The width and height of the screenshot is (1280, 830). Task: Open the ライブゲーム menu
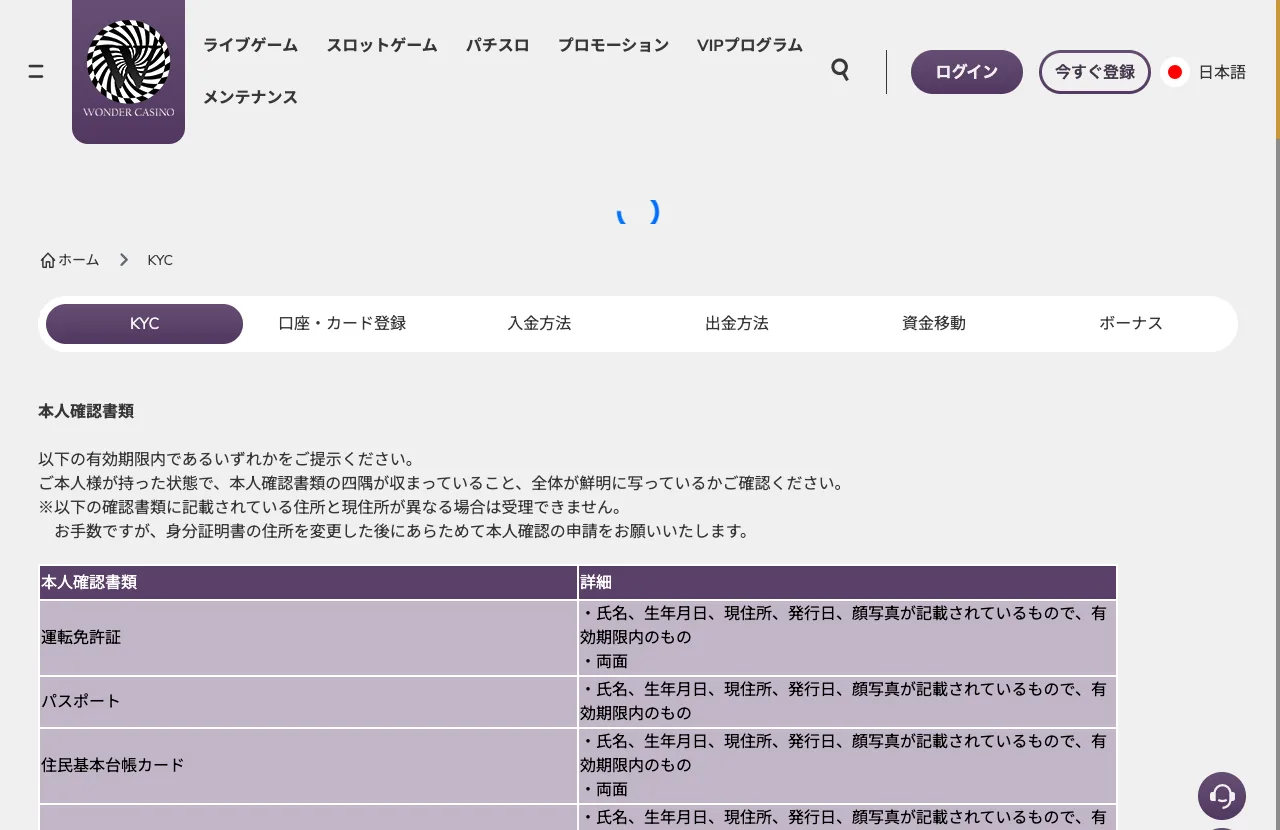(250, 45)
